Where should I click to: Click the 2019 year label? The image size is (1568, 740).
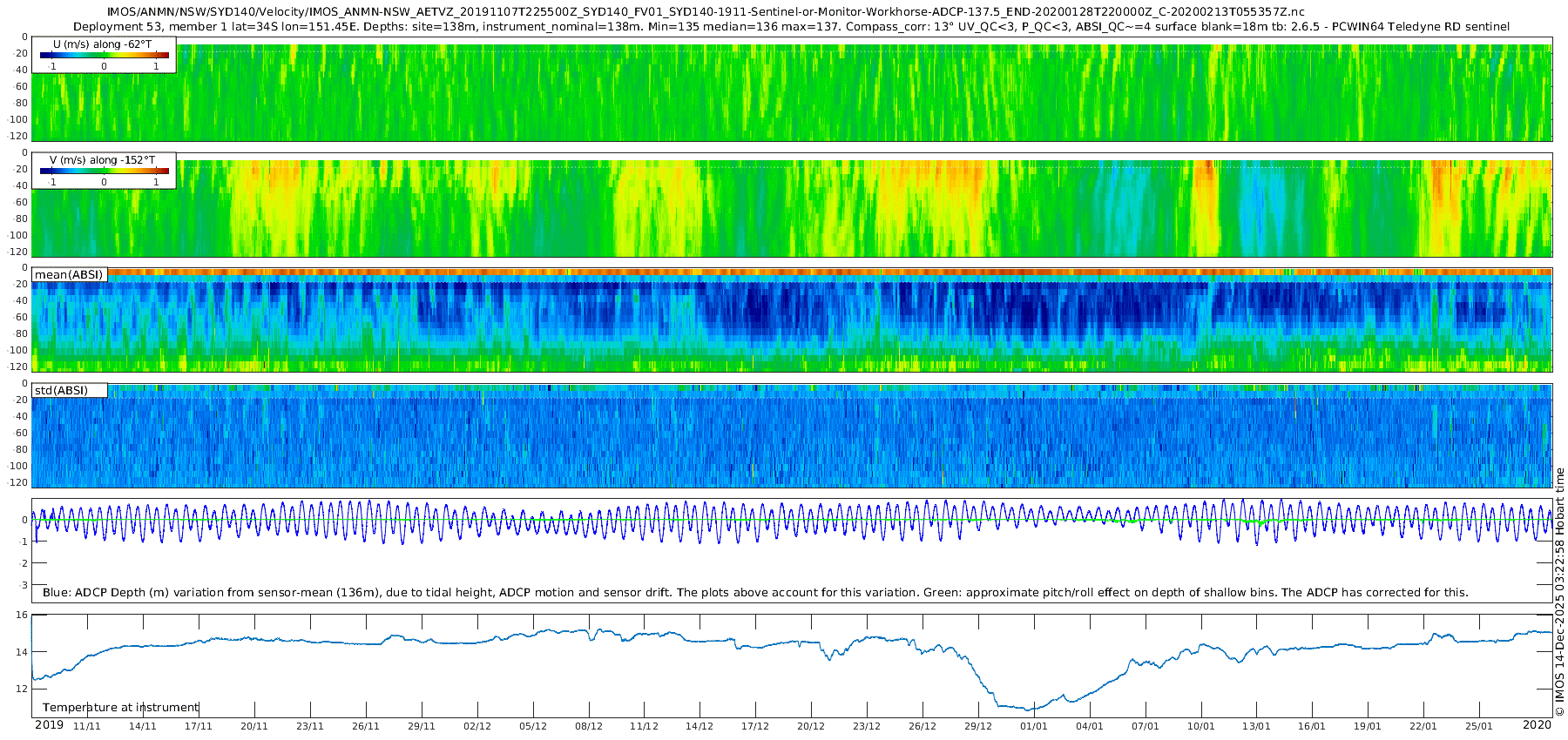pyautogui.click(x=49, y=725)
